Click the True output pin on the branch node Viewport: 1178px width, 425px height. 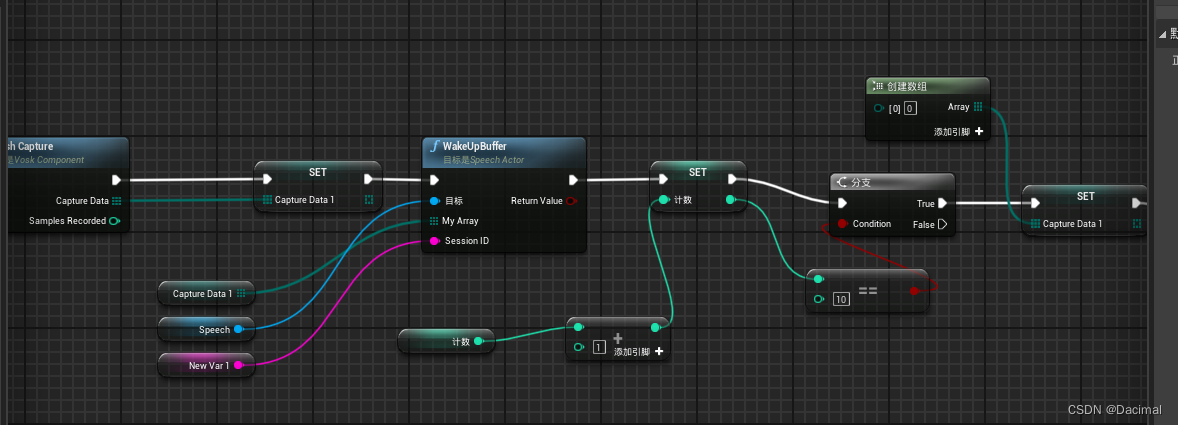tap(943, 203)
